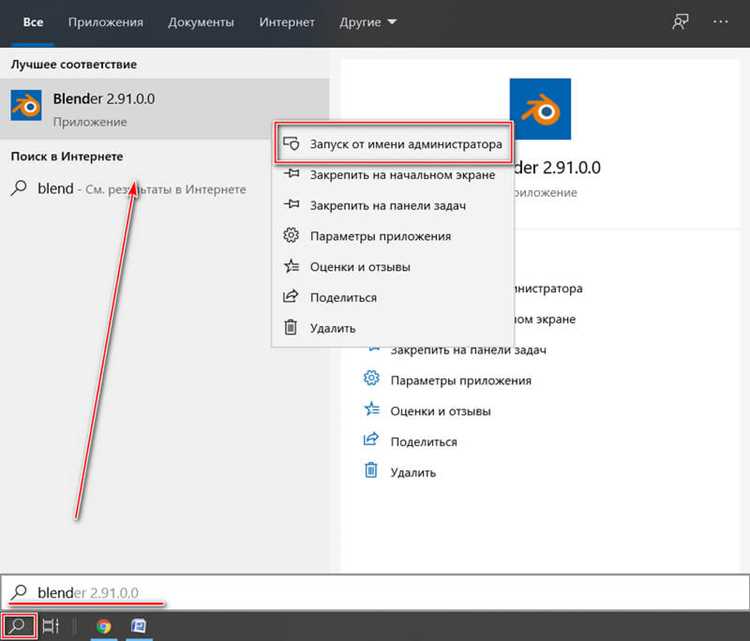This screenshot has width=750, height=641.
Task: Click Поделиться in preview pane
Action: (423, 442)
